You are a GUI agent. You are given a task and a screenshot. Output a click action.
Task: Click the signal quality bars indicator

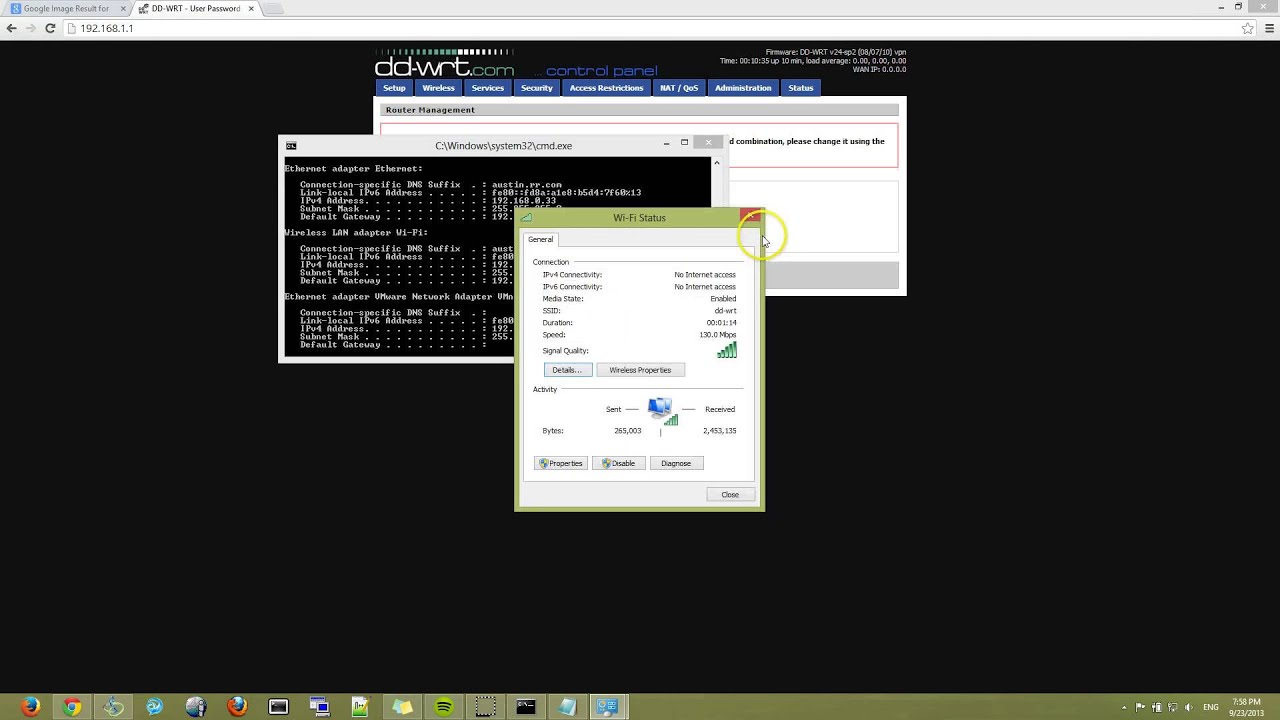coord(727,350)
